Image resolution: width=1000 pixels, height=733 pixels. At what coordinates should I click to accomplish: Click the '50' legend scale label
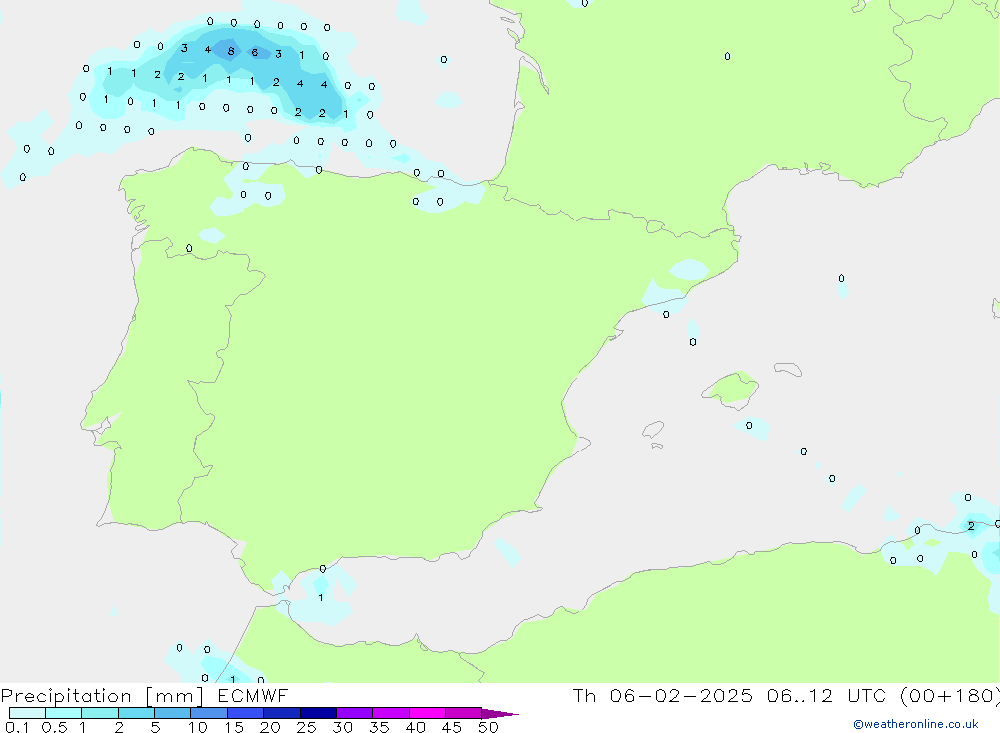coord(488,727)
